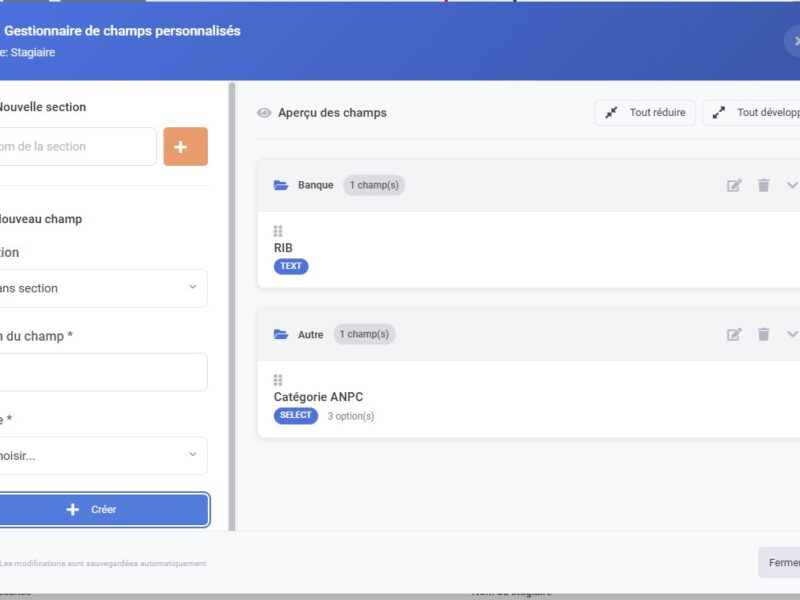Open the section dropdown showing 'sans section'
The width and height of the screenshot is (800, 600).
pyautogui.click(x=100, y=288)
